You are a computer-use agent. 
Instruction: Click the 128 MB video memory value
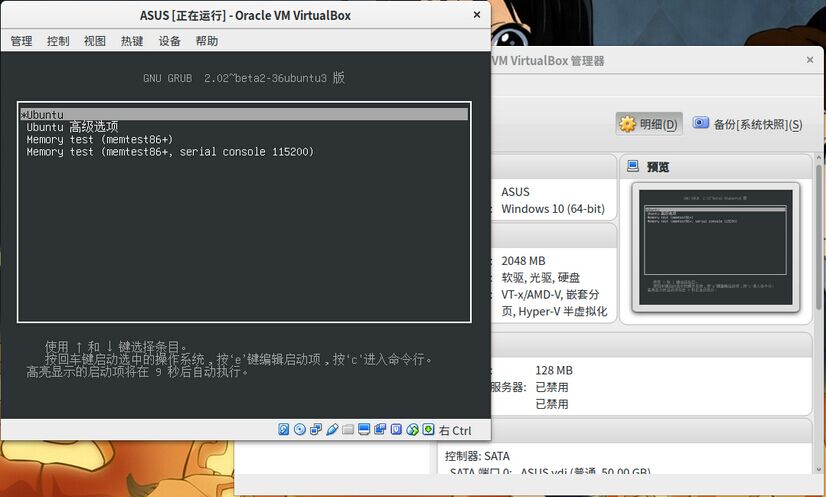[x=554, y=371]
